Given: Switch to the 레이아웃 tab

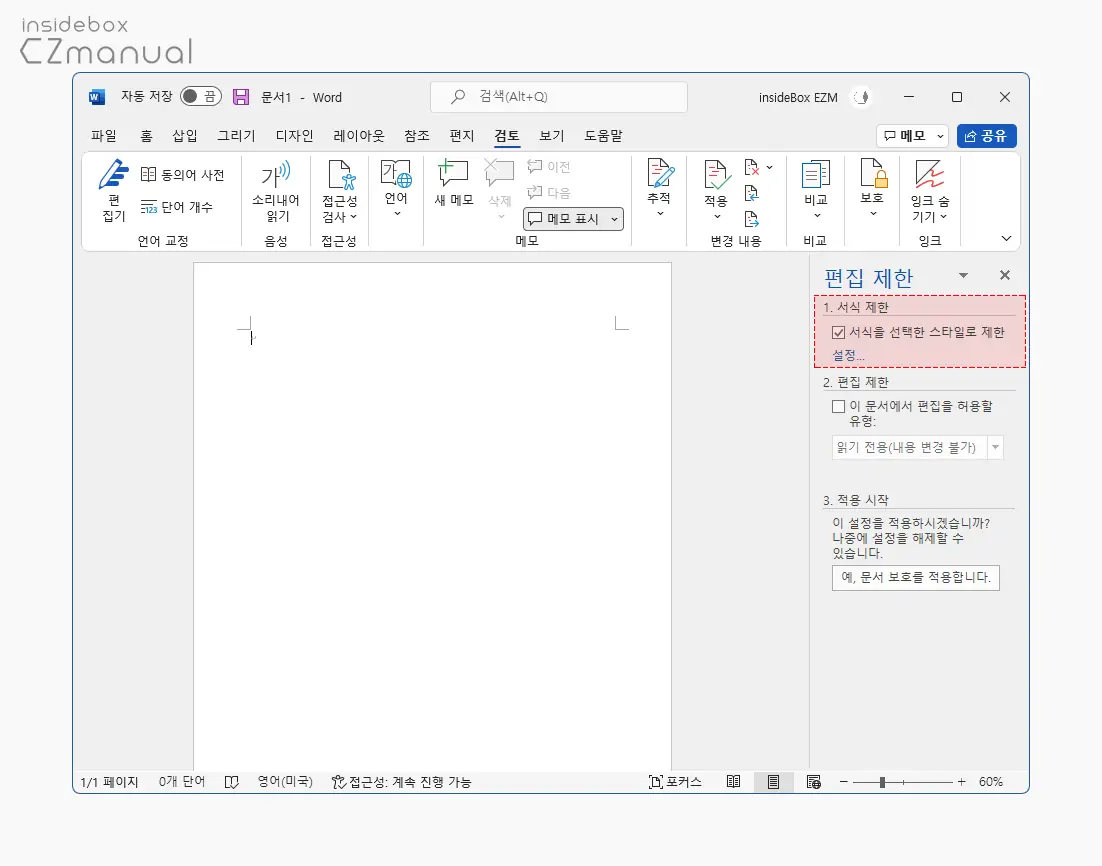Looking at the screenshot, I should click(x=359, y=136).
